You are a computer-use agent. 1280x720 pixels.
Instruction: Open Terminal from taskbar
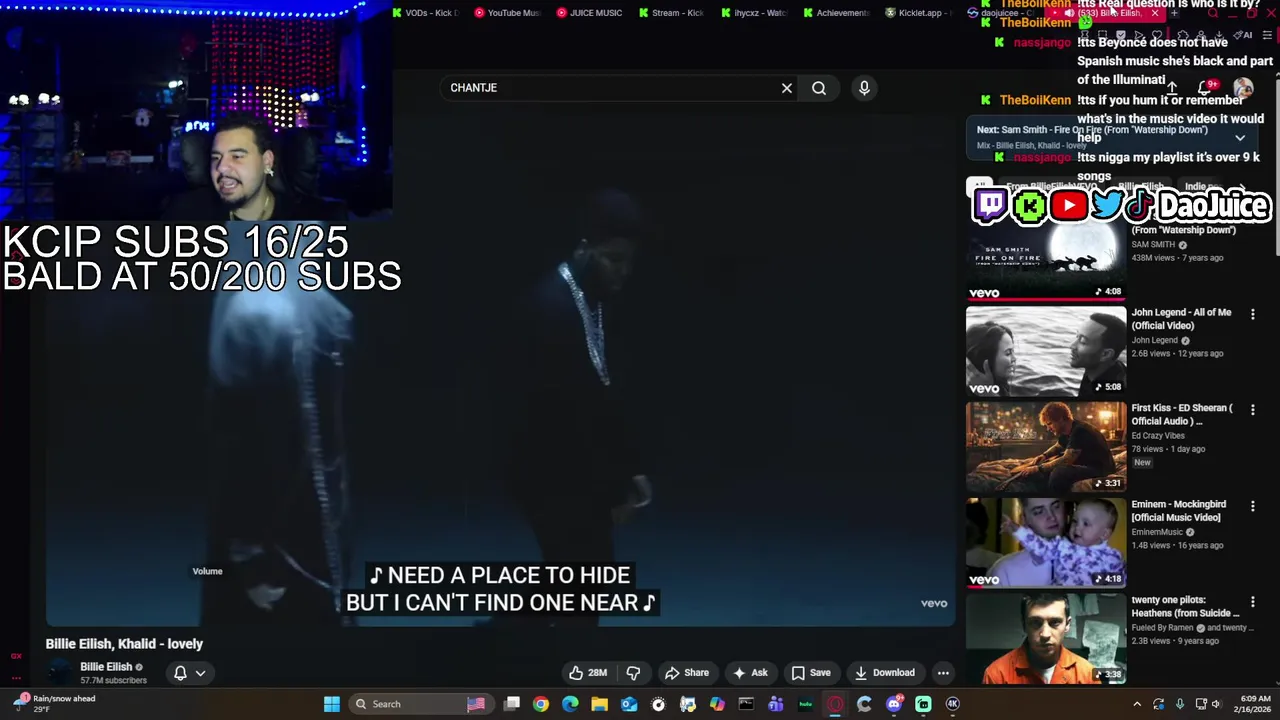click(746, 704)
